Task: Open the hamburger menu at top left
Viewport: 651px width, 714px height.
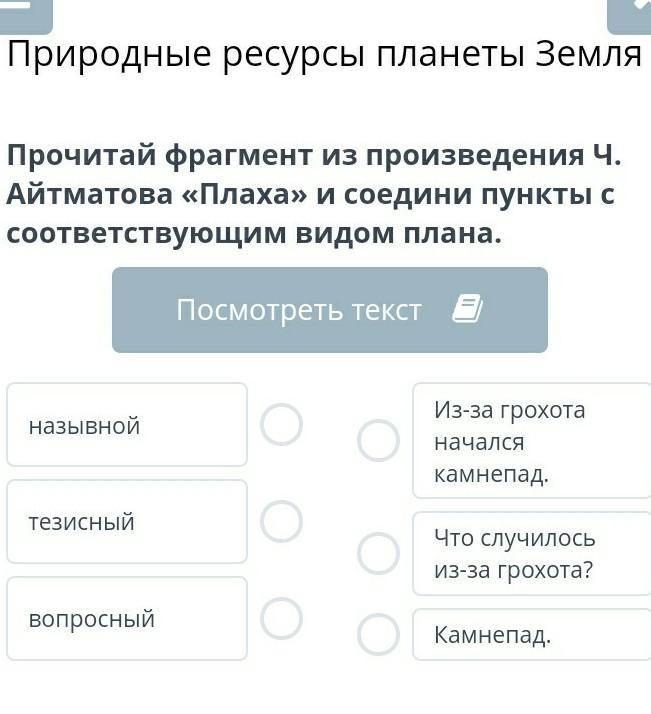Action: (25, 12)
